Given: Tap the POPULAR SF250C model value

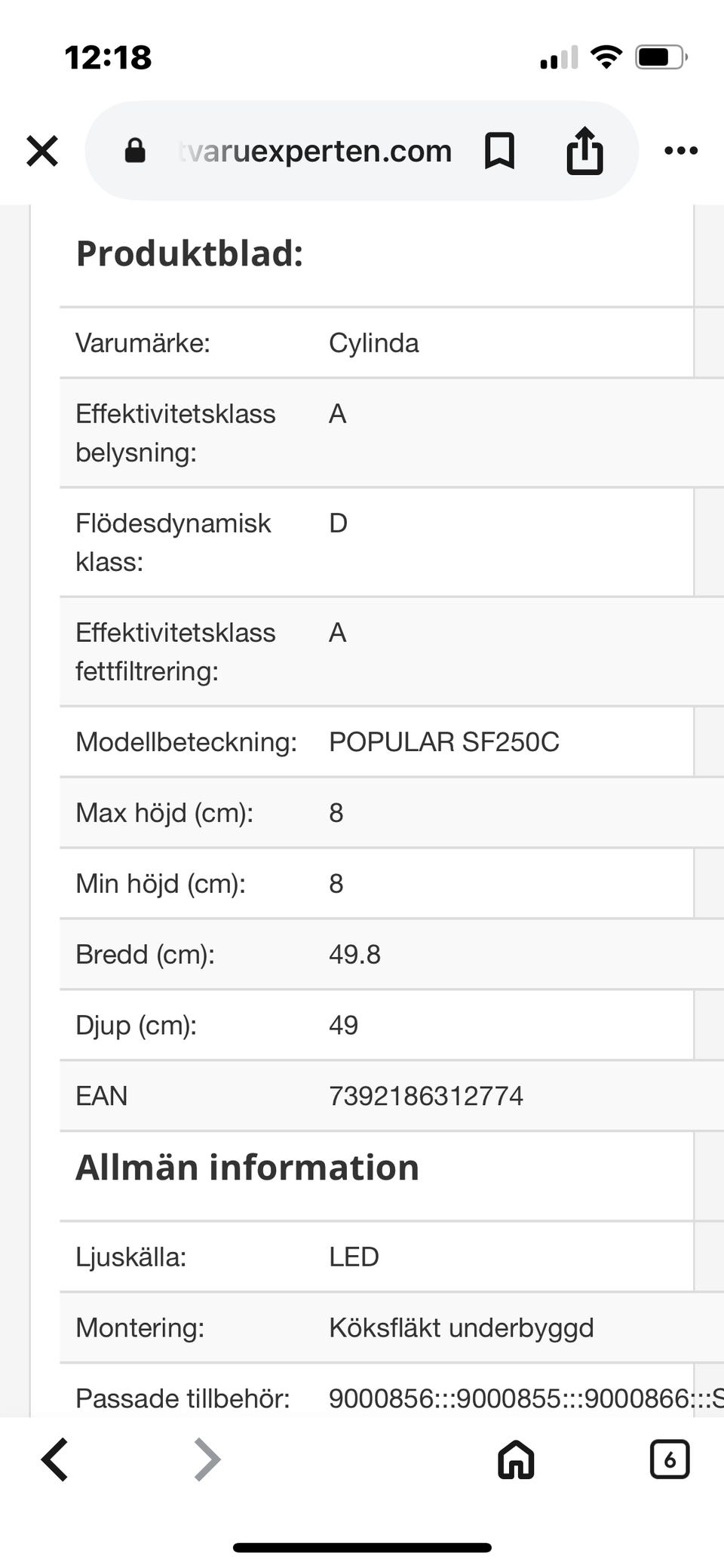Looking at the screenshot, I should coord(443,742).
